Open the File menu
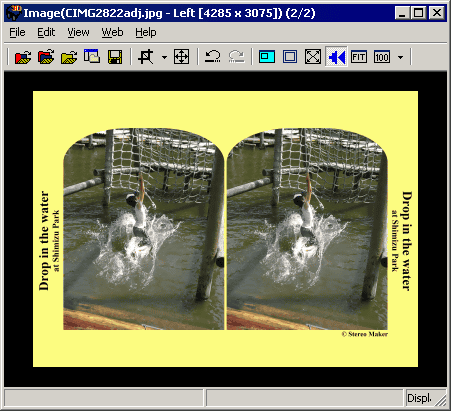The height and width of the screenshot is (411, 451). coord(17,32)
